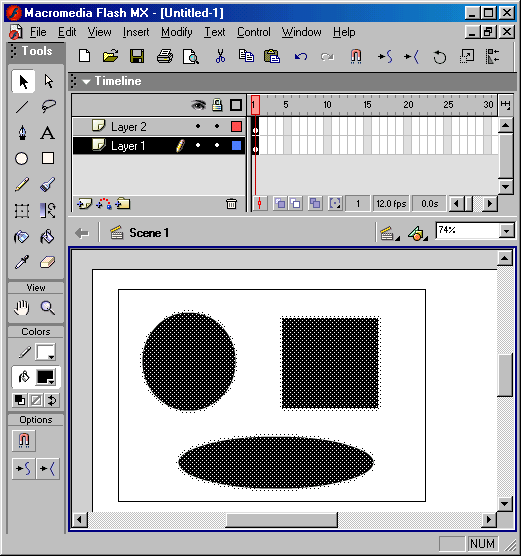Click the Delete Layer trash button
Viewport: 521px width, 556px height.
click(x=231, y=204)
